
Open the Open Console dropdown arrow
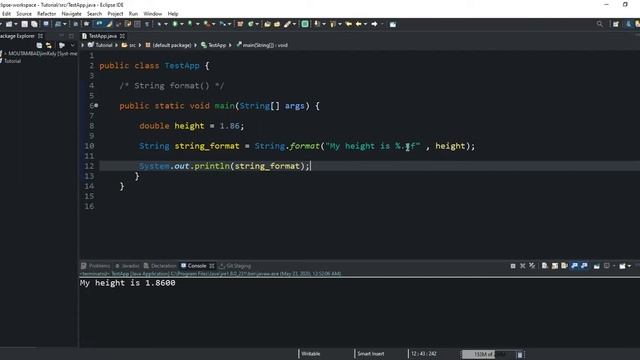(x=629, y=266)
